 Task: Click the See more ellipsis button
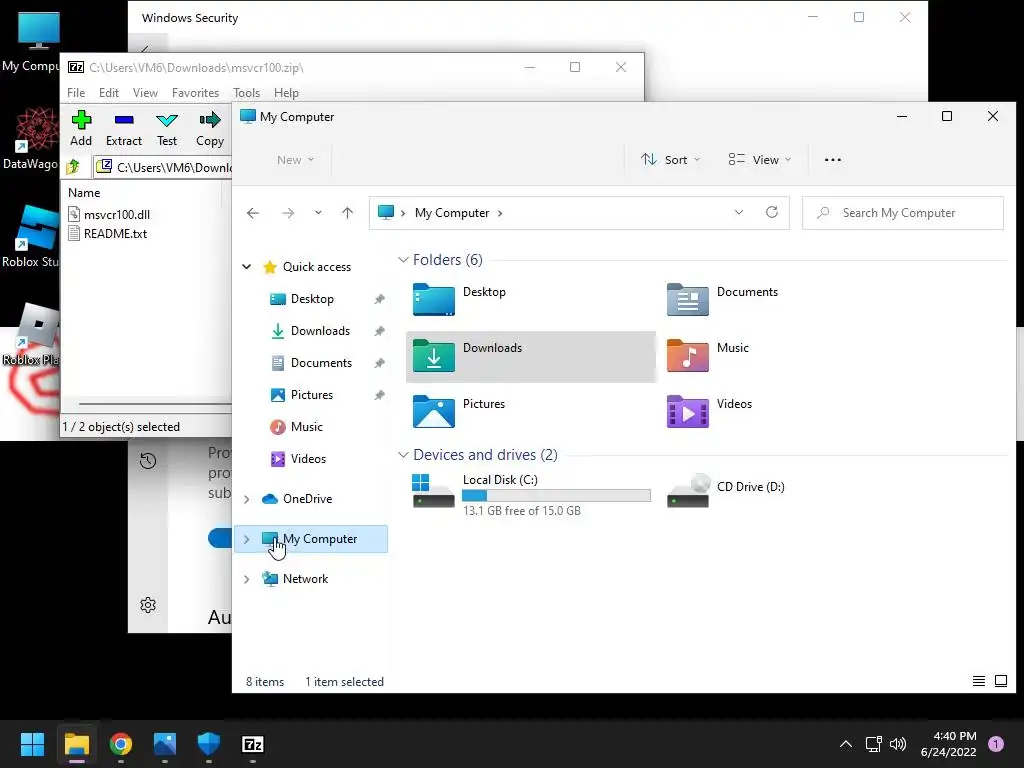coord(833,159)
